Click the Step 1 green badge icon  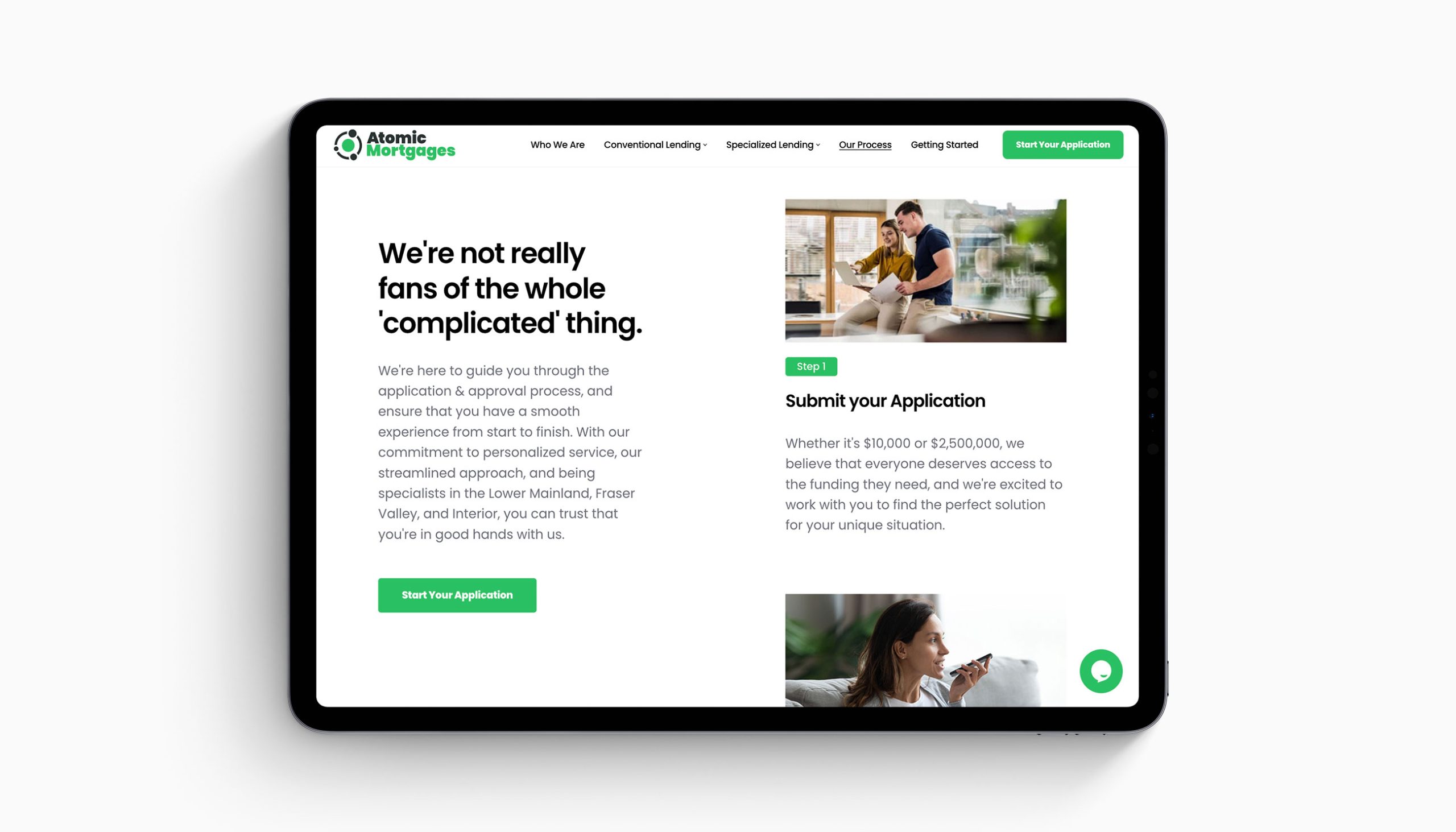point(811,366)
